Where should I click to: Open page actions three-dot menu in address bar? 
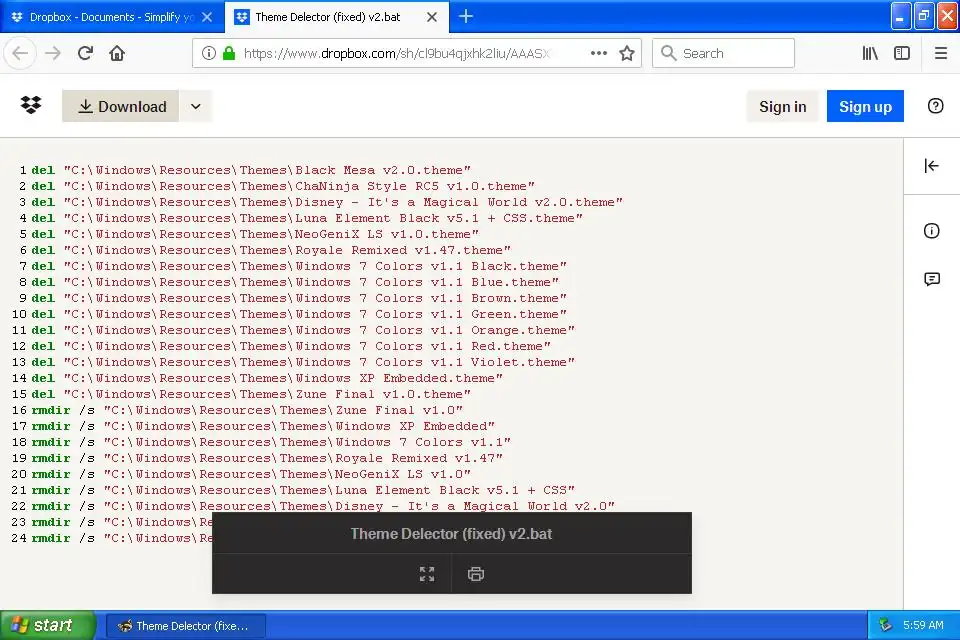point(599,53)
